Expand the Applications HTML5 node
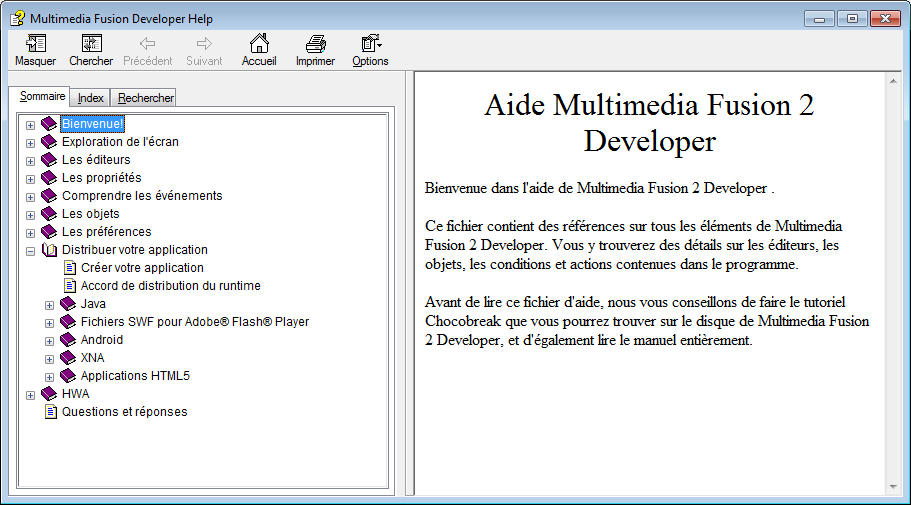This screenshot has width=911, height=505. click(49, 377)
